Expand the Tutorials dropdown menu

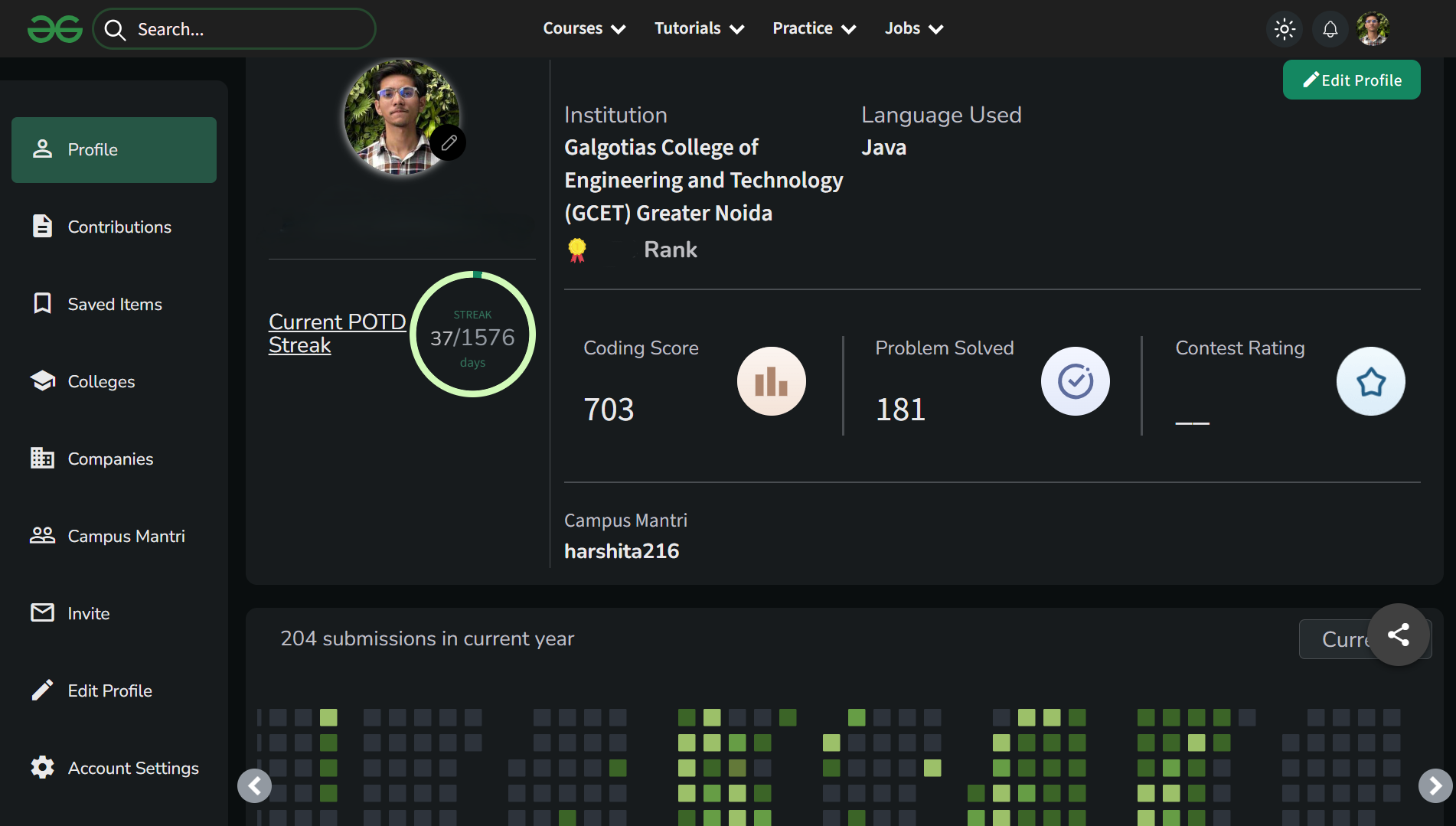[x=698, y=28]
